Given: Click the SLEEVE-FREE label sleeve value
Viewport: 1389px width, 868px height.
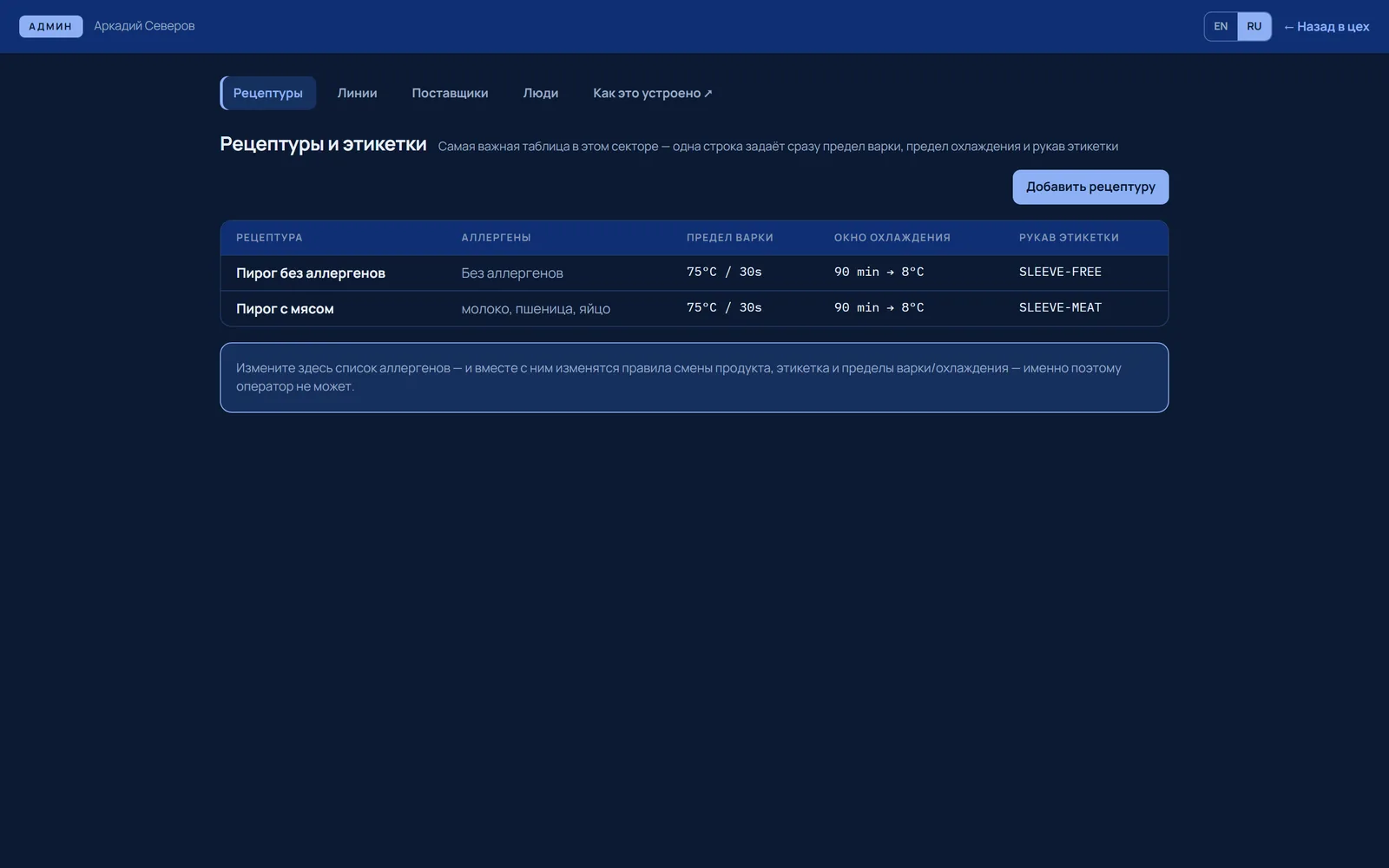Looking at the screenshot, I should point(1060,272).
